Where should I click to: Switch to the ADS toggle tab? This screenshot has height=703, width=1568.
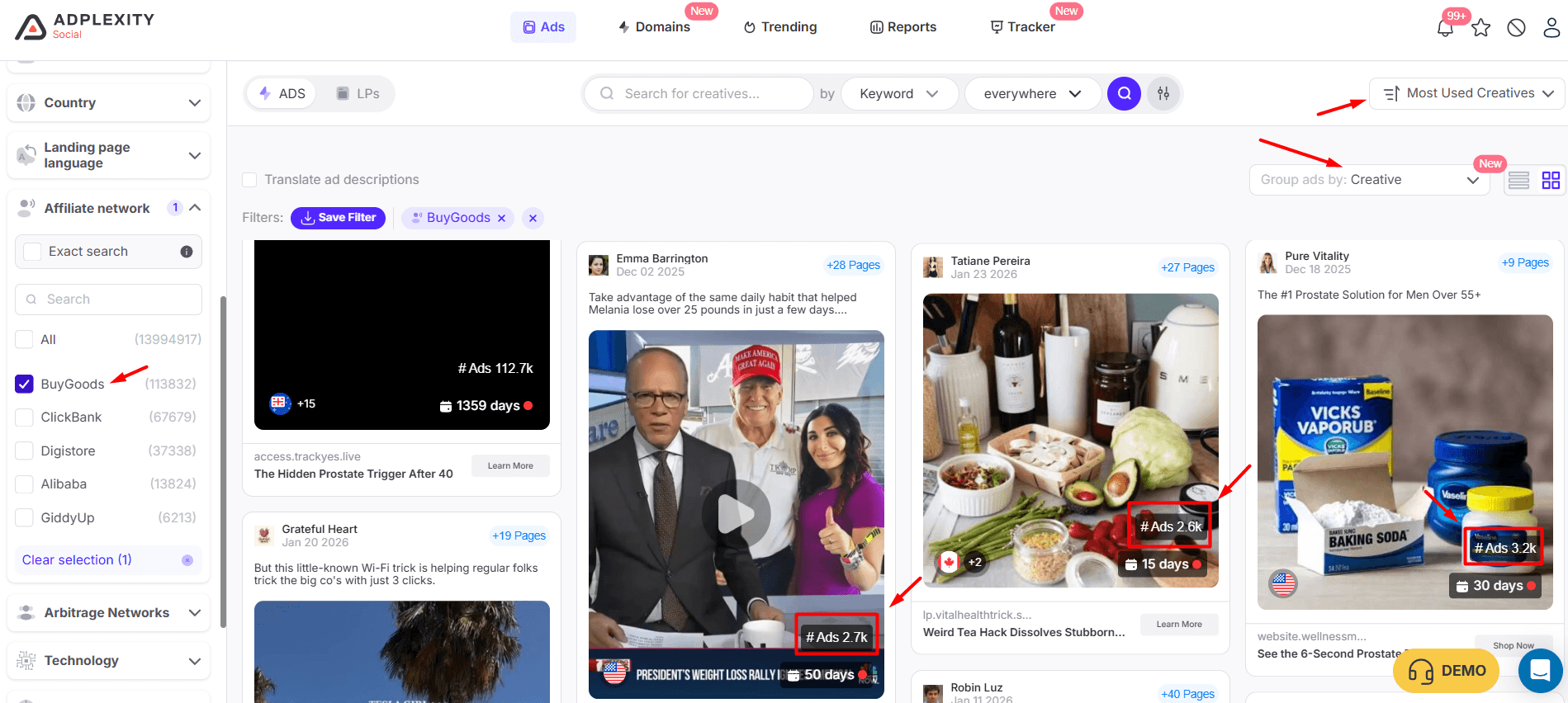point(282,94)
